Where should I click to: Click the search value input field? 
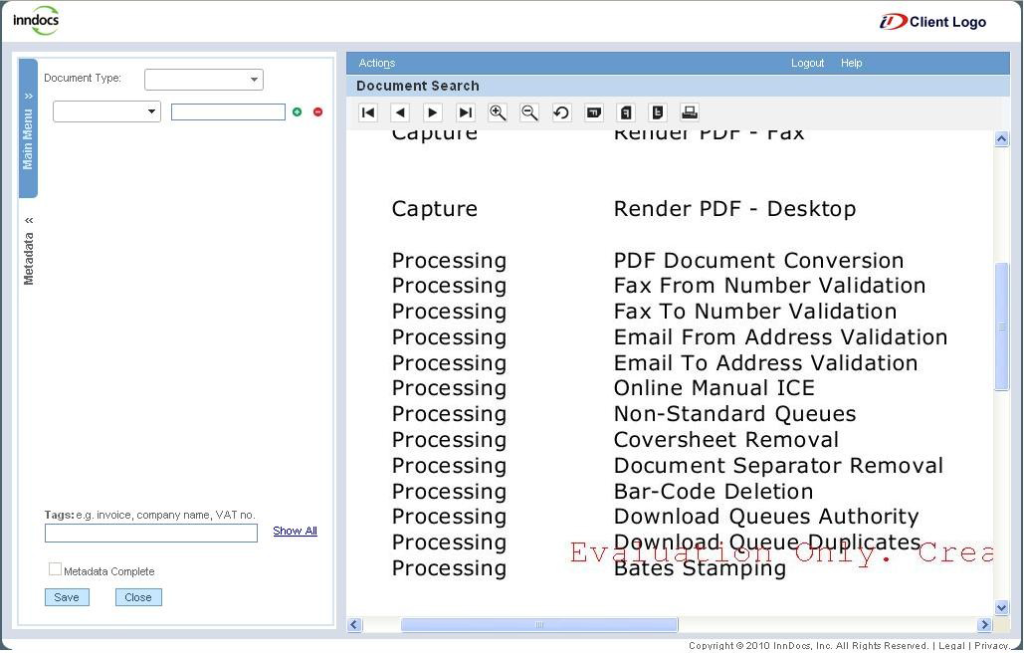click(228, 112)
